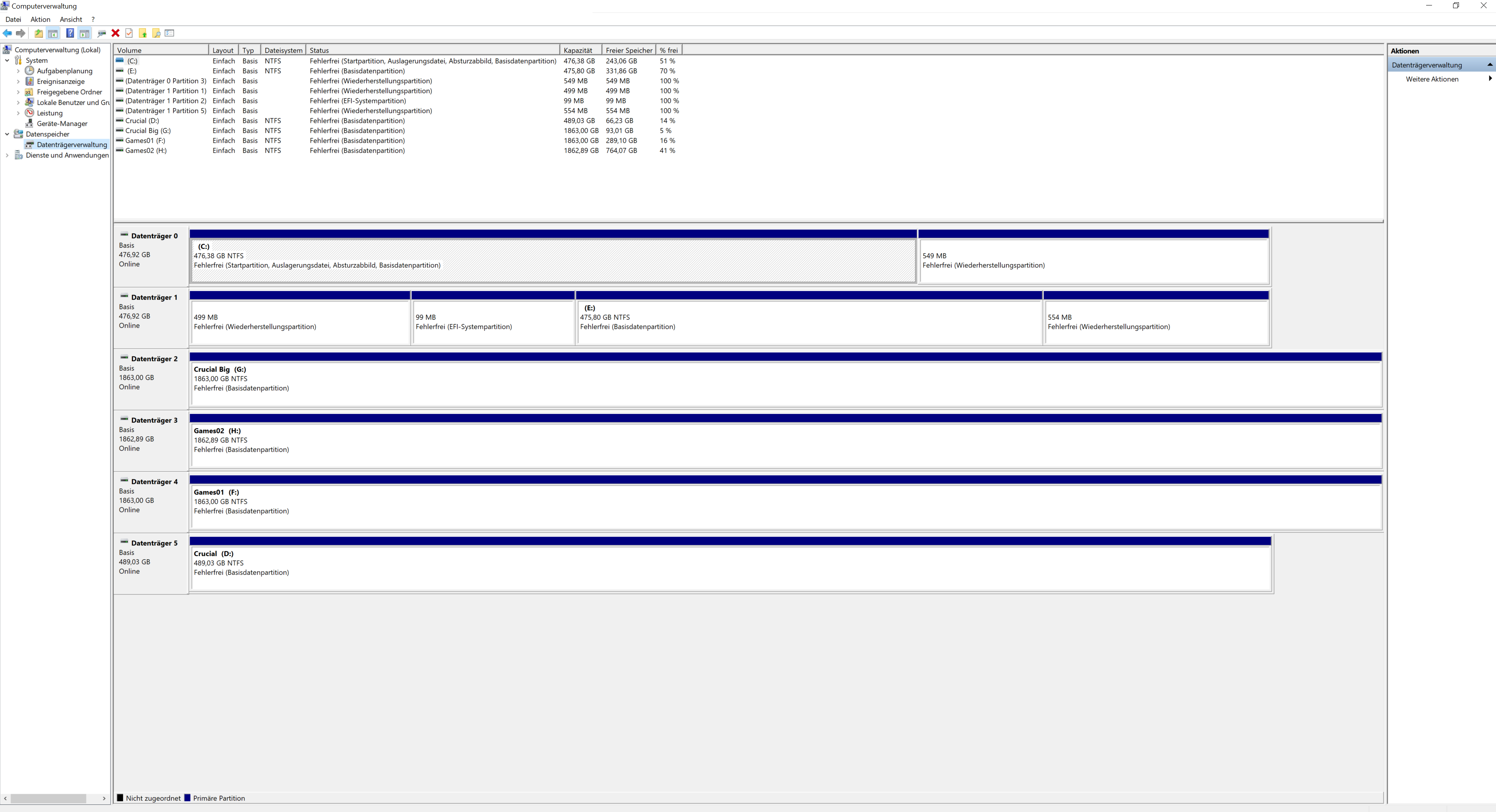The image size is (1496, 812).
Task: Expand the Aufgabenplanung tree node
Action: click(x=18, y=71)
